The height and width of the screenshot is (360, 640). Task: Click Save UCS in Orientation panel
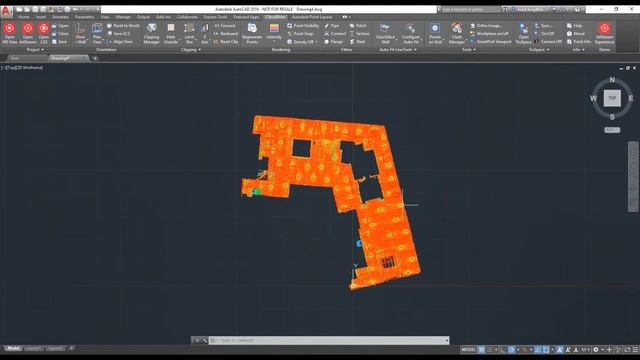pyautogui.click(x=118, y=33)
